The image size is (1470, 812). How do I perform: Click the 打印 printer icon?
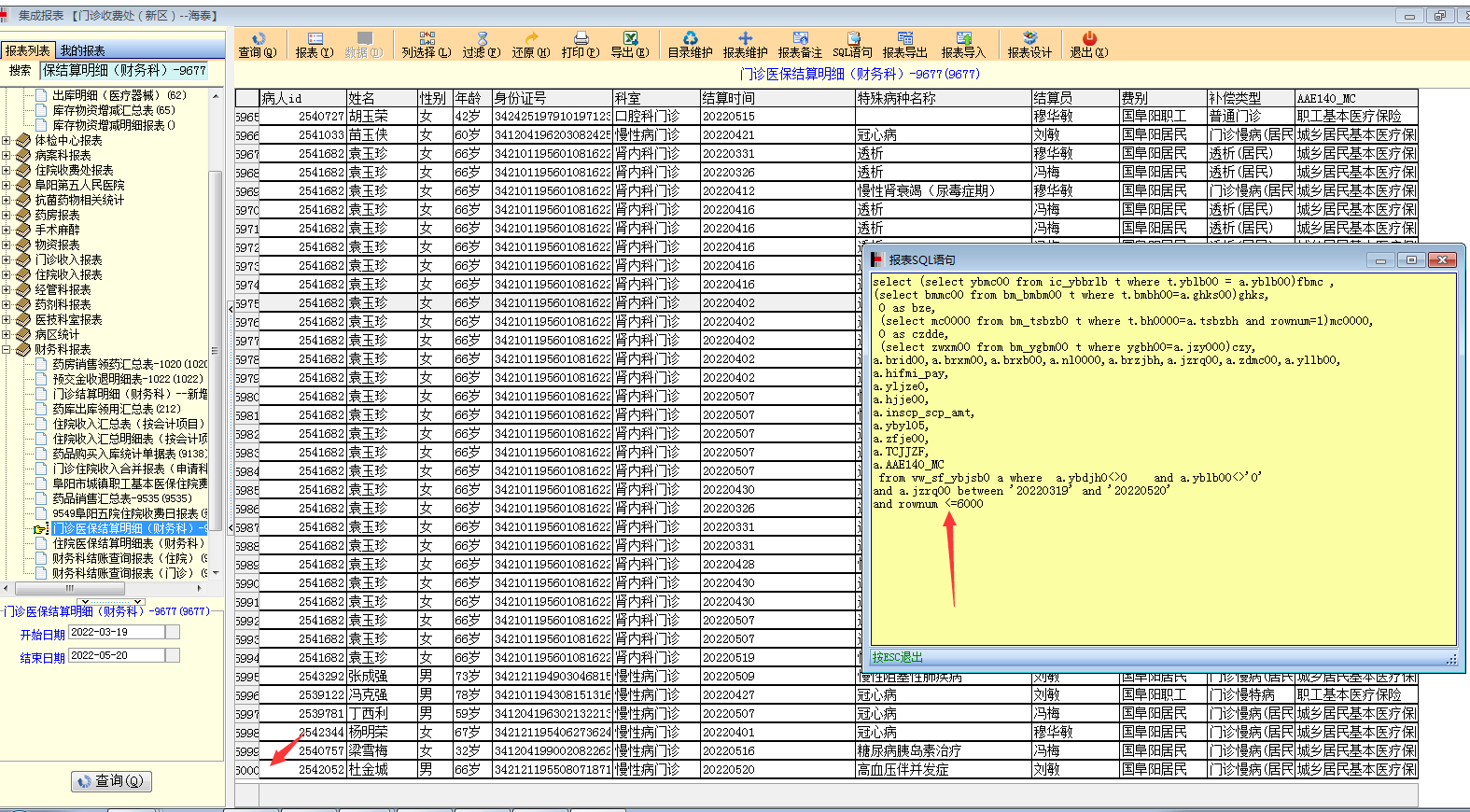(581, 39)
